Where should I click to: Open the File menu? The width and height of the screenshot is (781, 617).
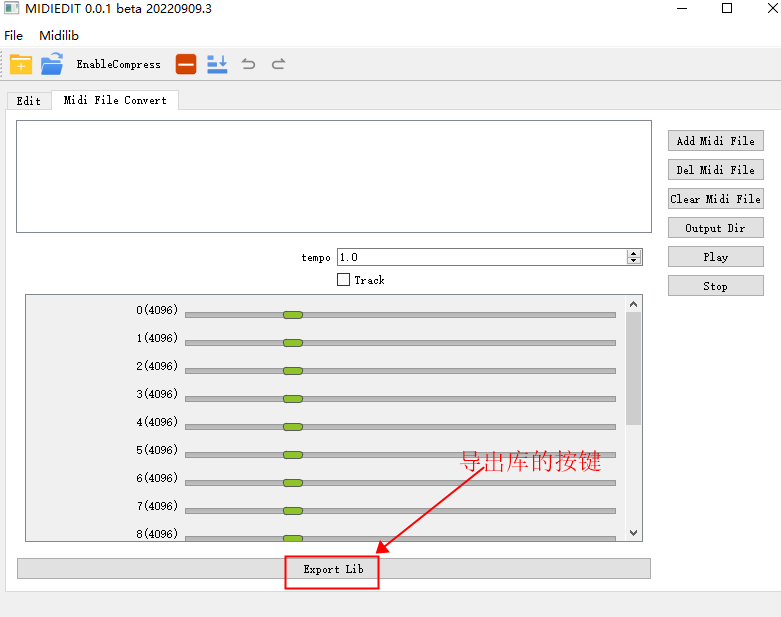click(x=14, y=36)
